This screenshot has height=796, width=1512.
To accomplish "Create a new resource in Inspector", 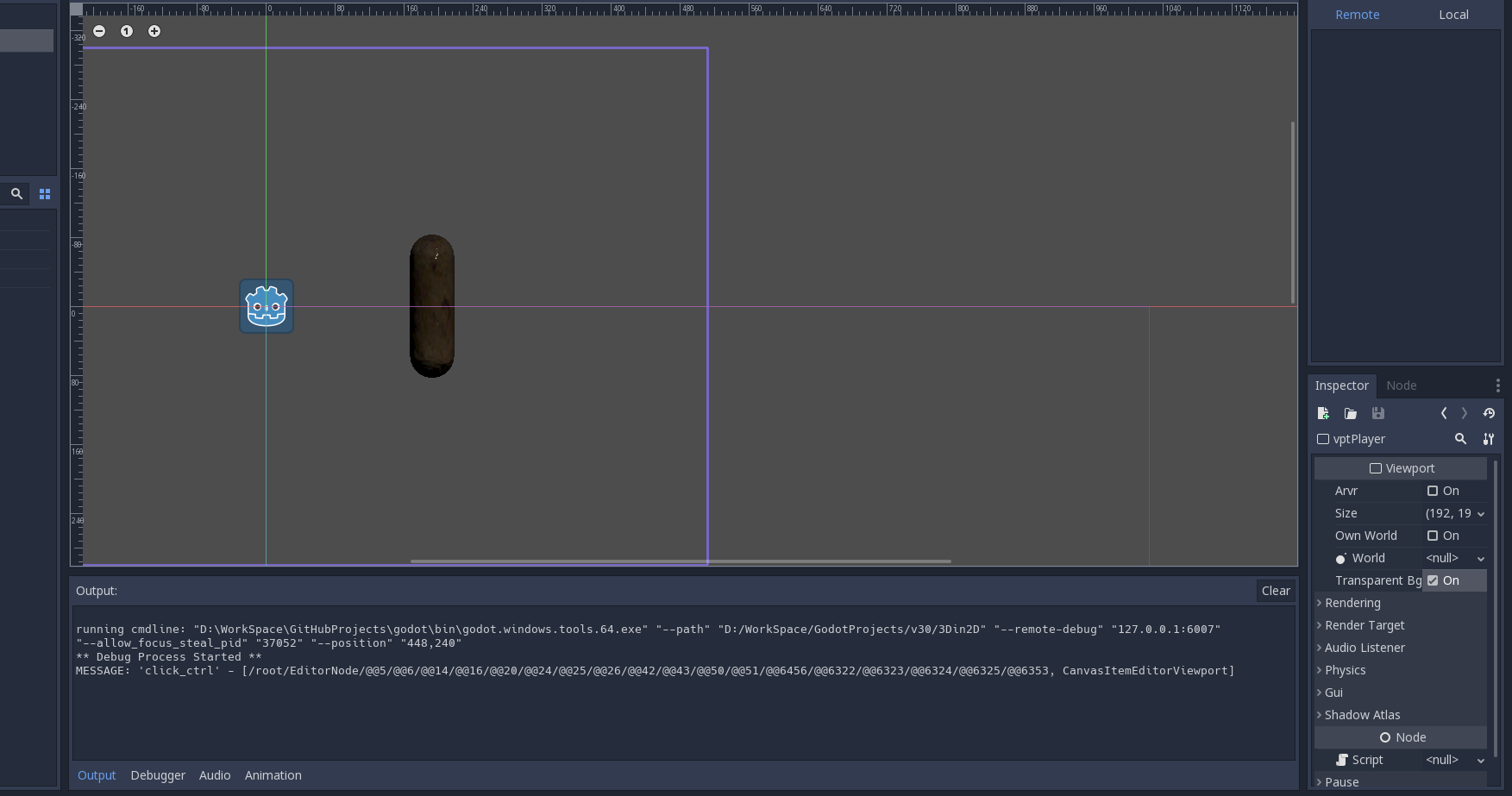I will [x=1323, y=414].
